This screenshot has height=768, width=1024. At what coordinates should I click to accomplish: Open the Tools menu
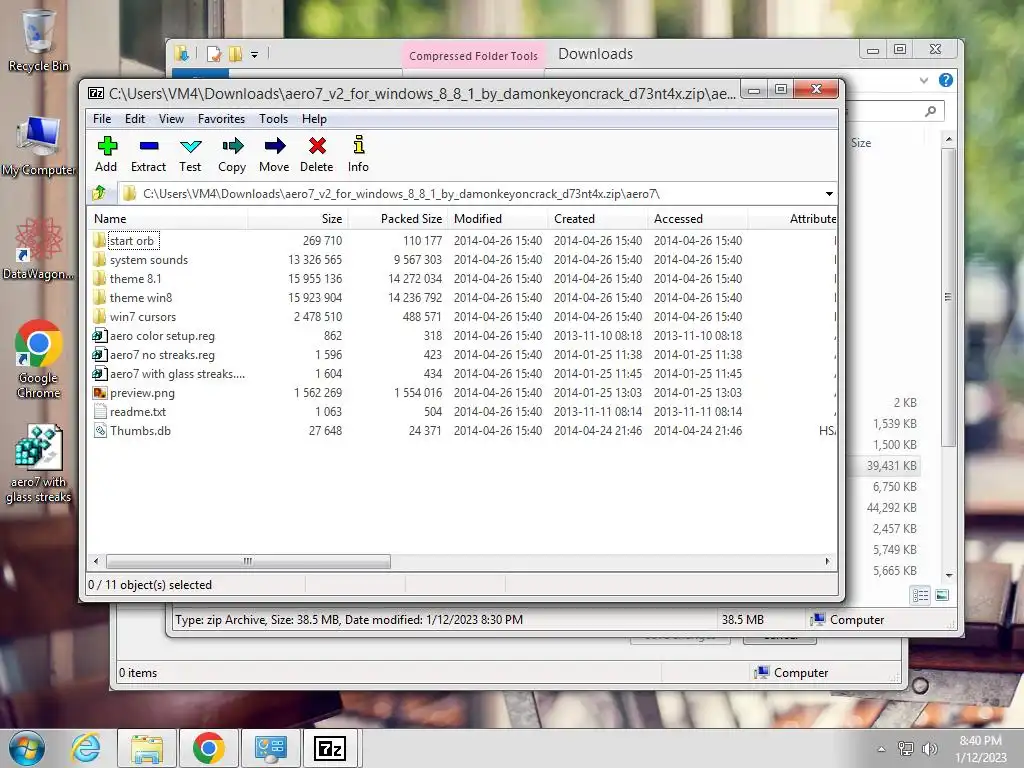(273, 119)
